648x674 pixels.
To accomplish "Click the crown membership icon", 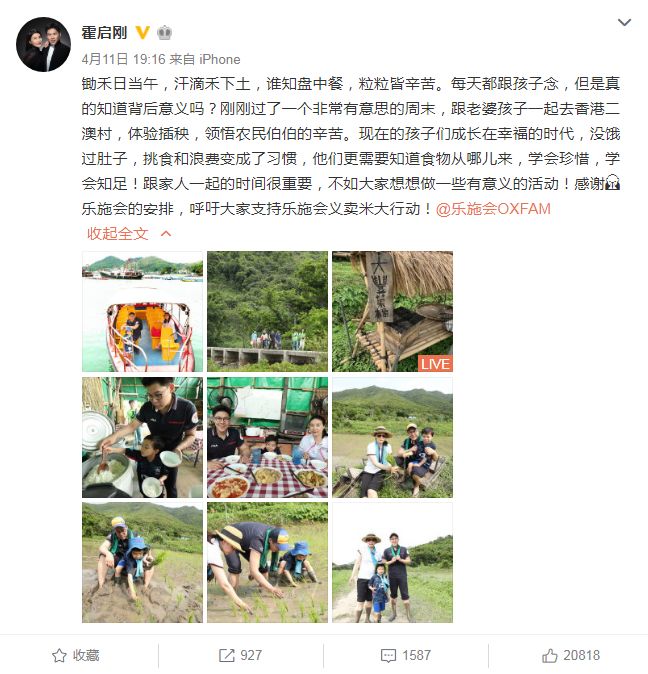I will pyautogui.click(x=164, y=33).
